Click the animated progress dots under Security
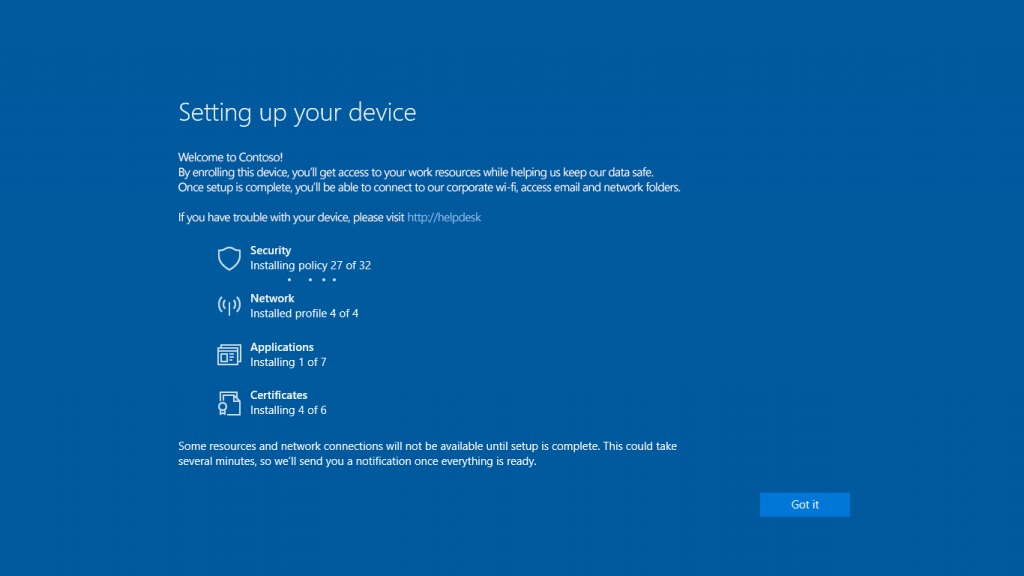This screenshot has width=1024, height=576. [311, 280]
